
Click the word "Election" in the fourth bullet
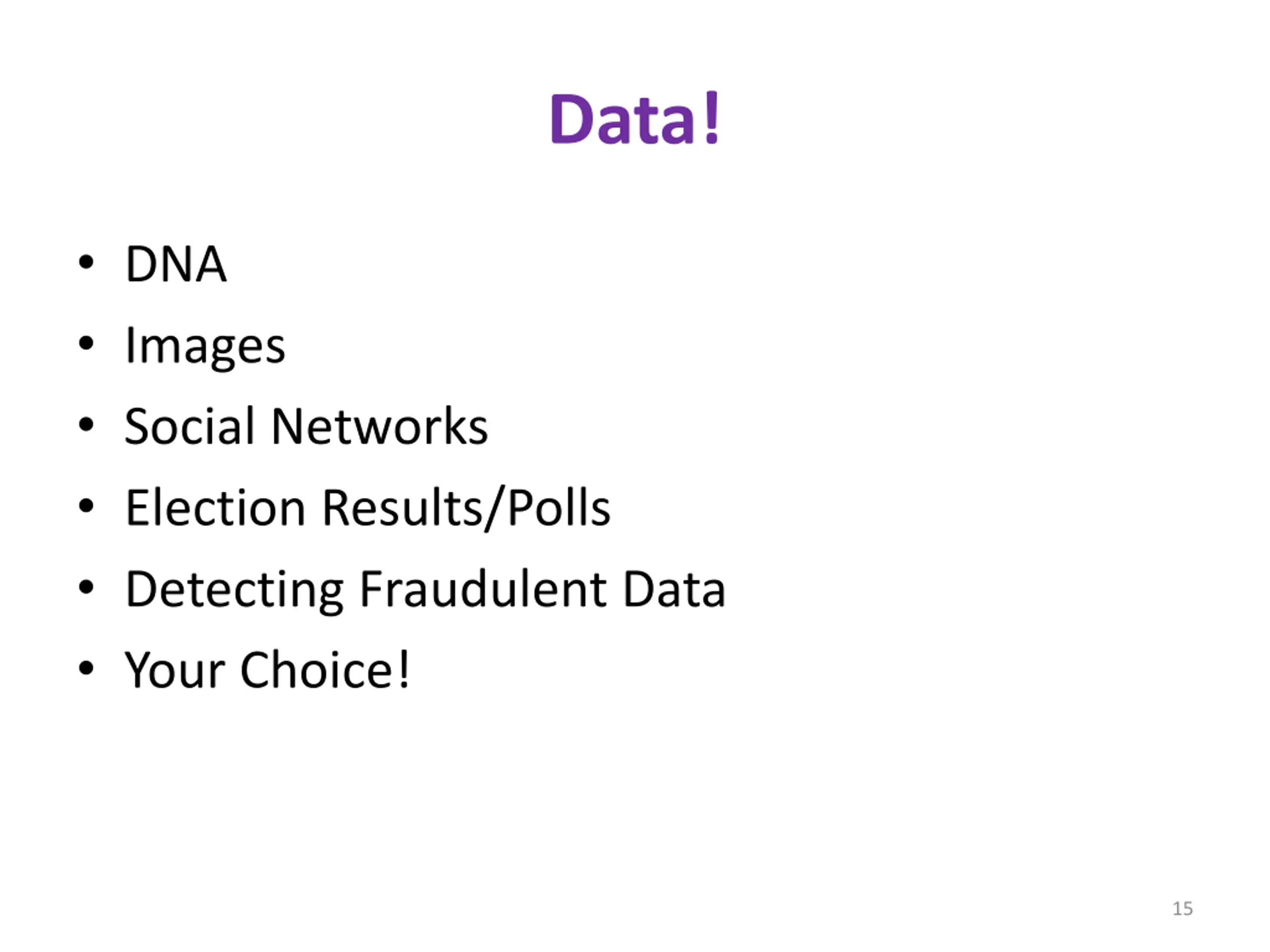click(x=215, y=508)
